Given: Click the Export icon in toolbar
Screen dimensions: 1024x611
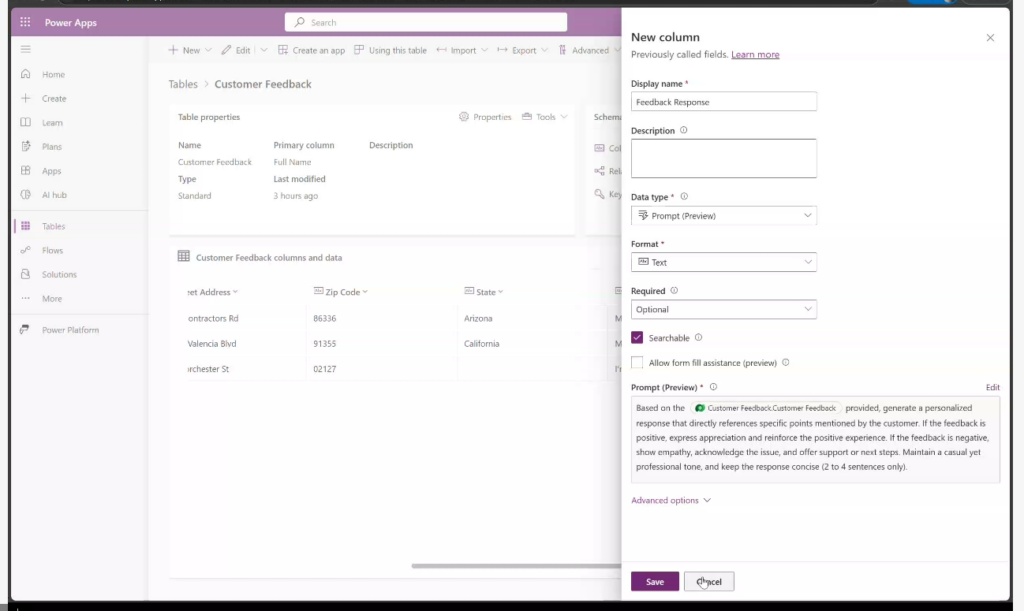Looking at the screenshot, I should 502,50.
